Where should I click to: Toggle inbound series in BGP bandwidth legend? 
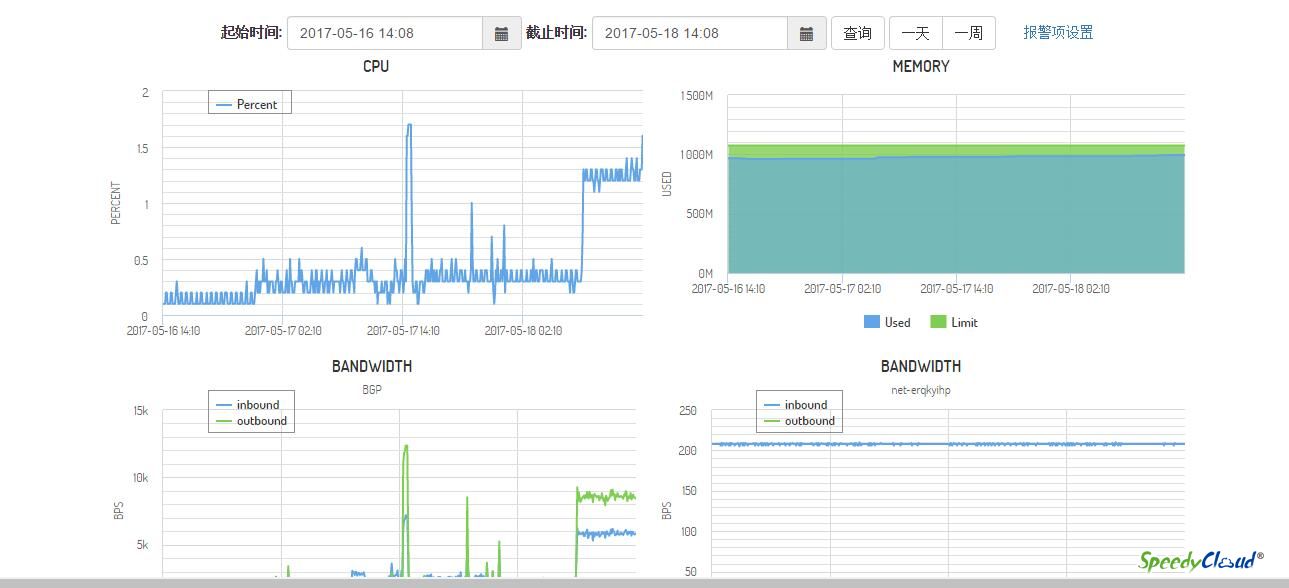tap(248, 405)
